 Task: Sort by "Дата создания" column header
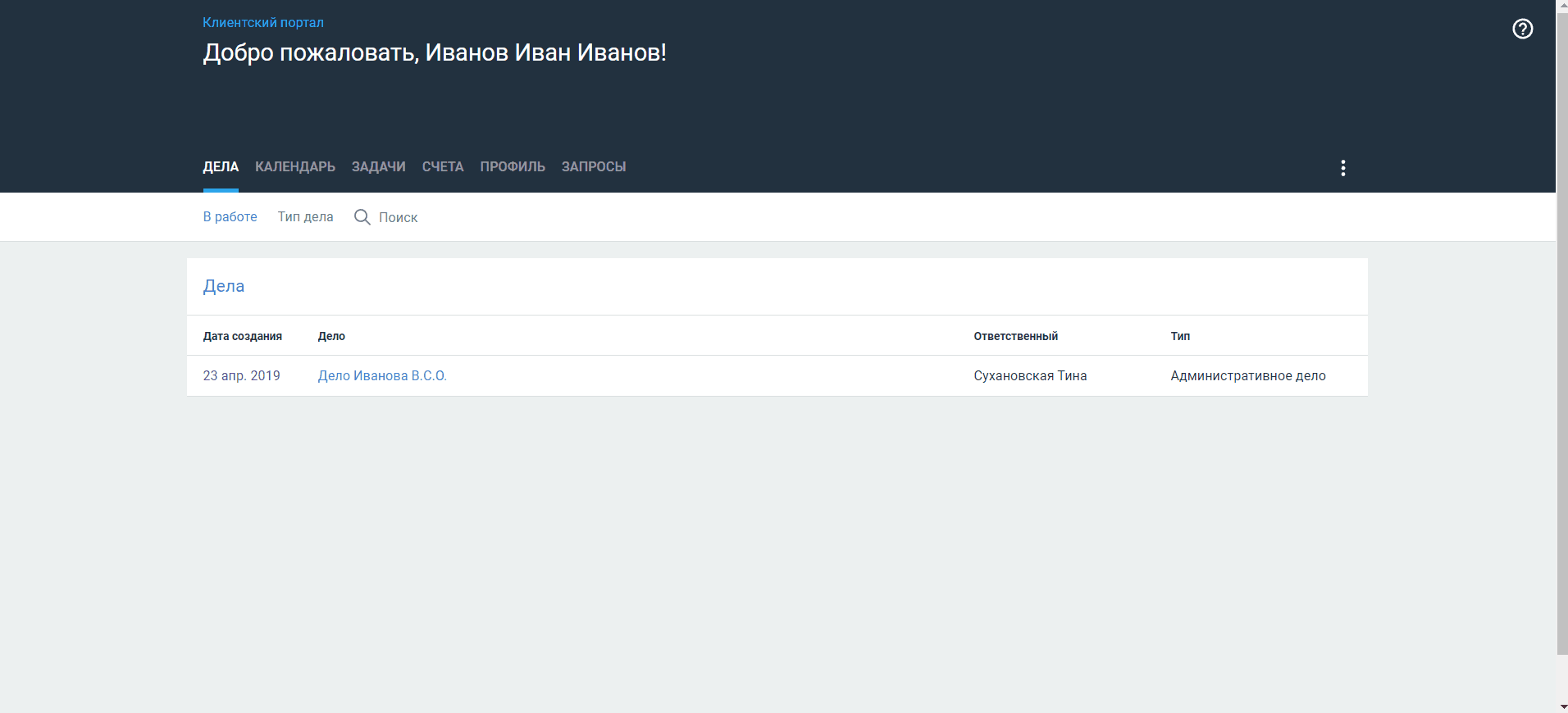(x=243, y=337)
